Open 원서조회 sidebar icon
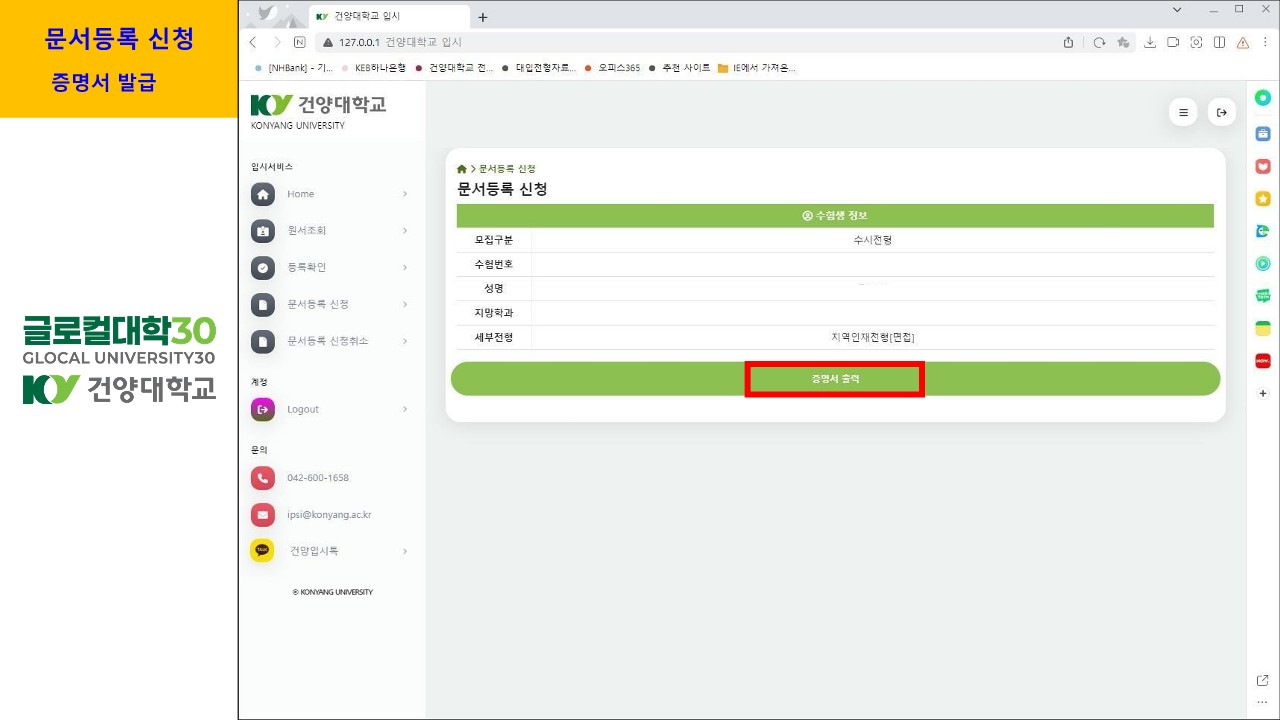This screenshot has height=720, width=1280. [262, 231]
